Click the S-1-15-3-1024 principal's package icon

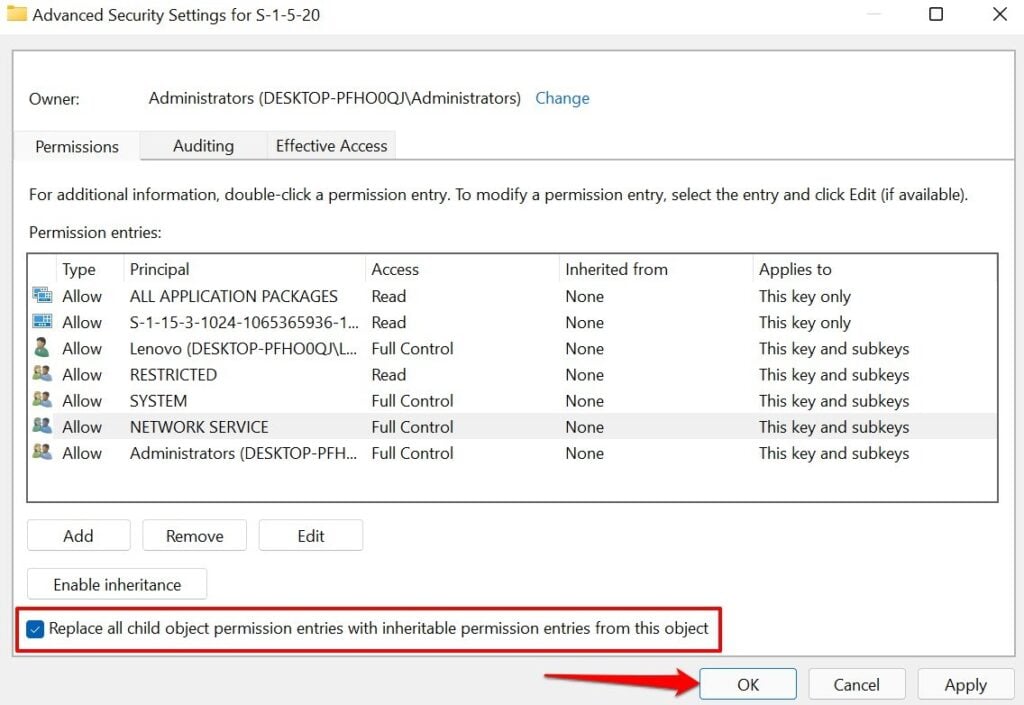(x=42, y=322)
